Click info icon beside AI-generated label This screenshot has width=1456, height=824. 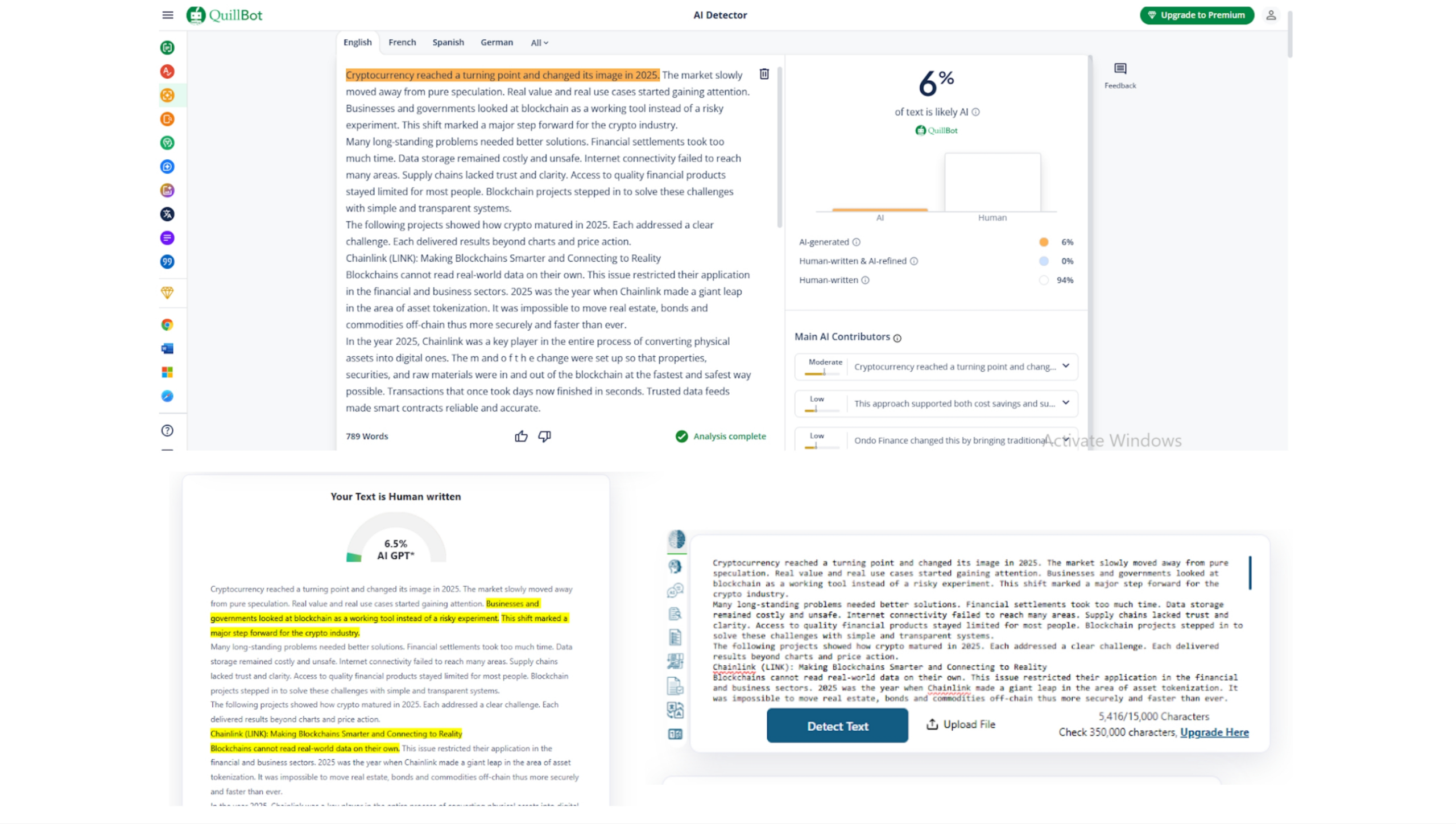tap(856, 242)
